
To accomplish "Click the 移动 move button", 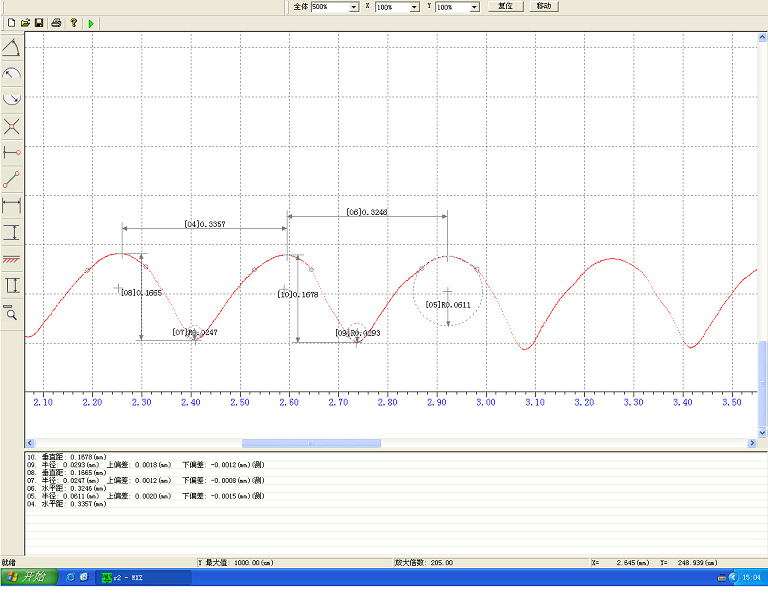I will pos(543,6).
